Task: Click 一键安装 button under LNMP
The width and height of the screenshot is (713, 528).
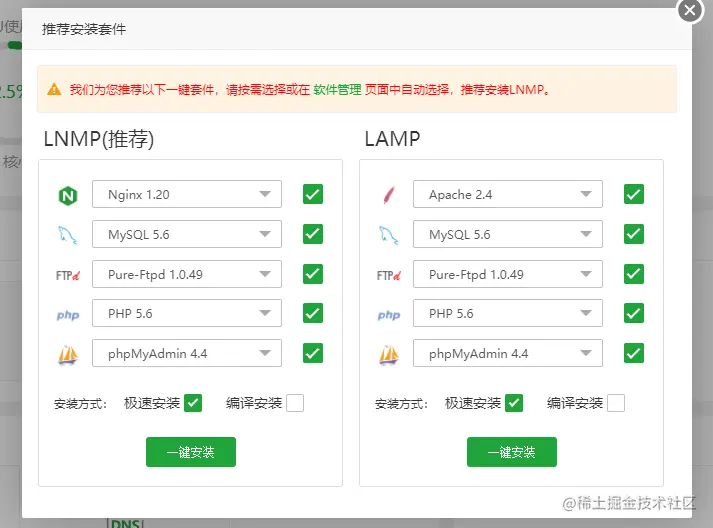Action: 191,452
